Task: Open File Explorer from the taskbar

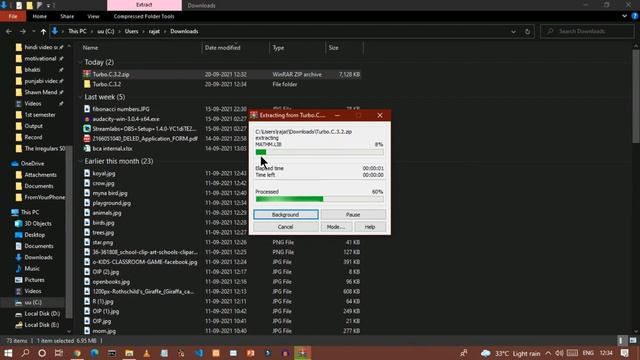Action: (x=129, y=353)
